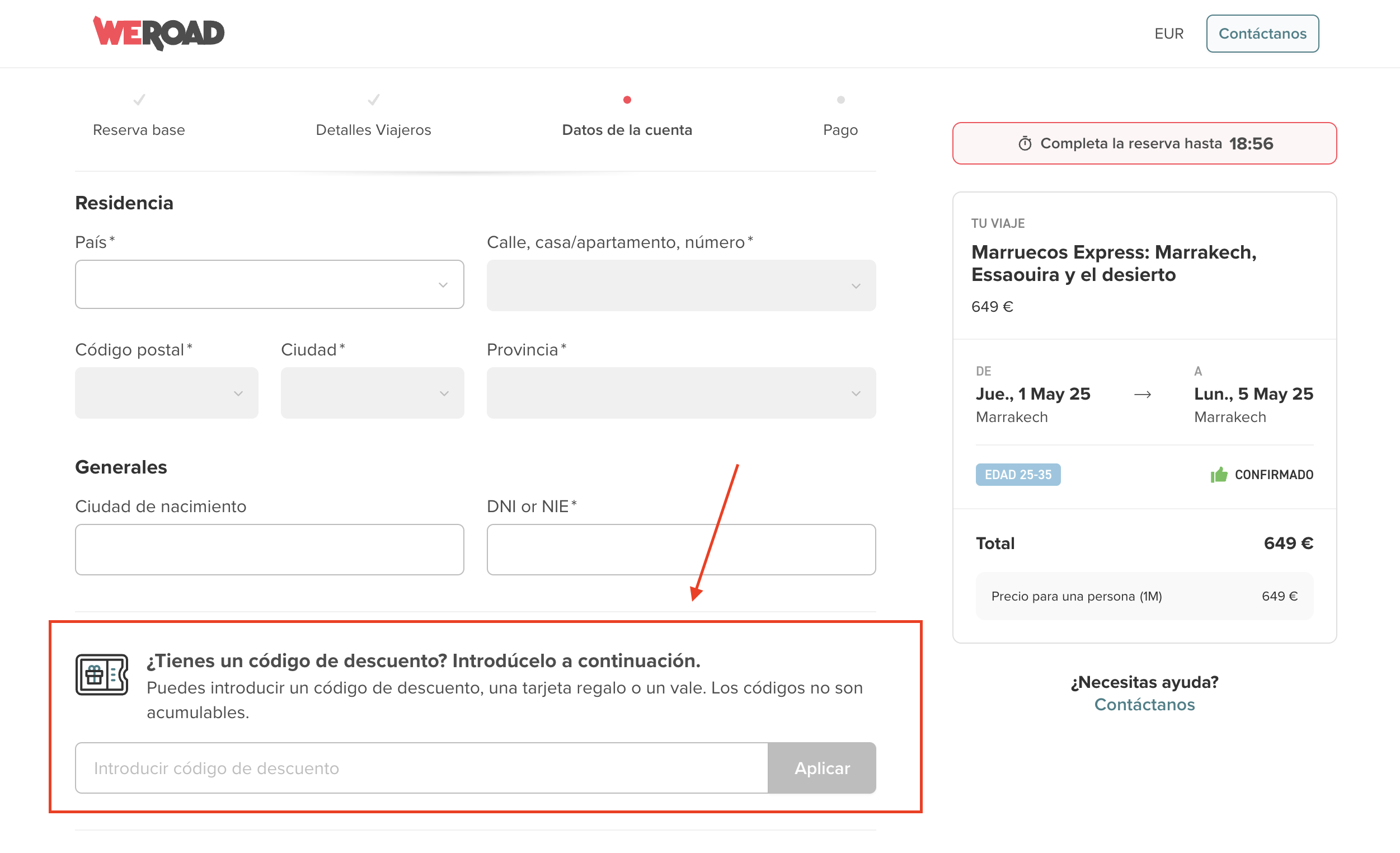The width and height of the screenshot is (1400, 853).
Task: Click the discount coupon ticket icon
Action: (102, 674)
